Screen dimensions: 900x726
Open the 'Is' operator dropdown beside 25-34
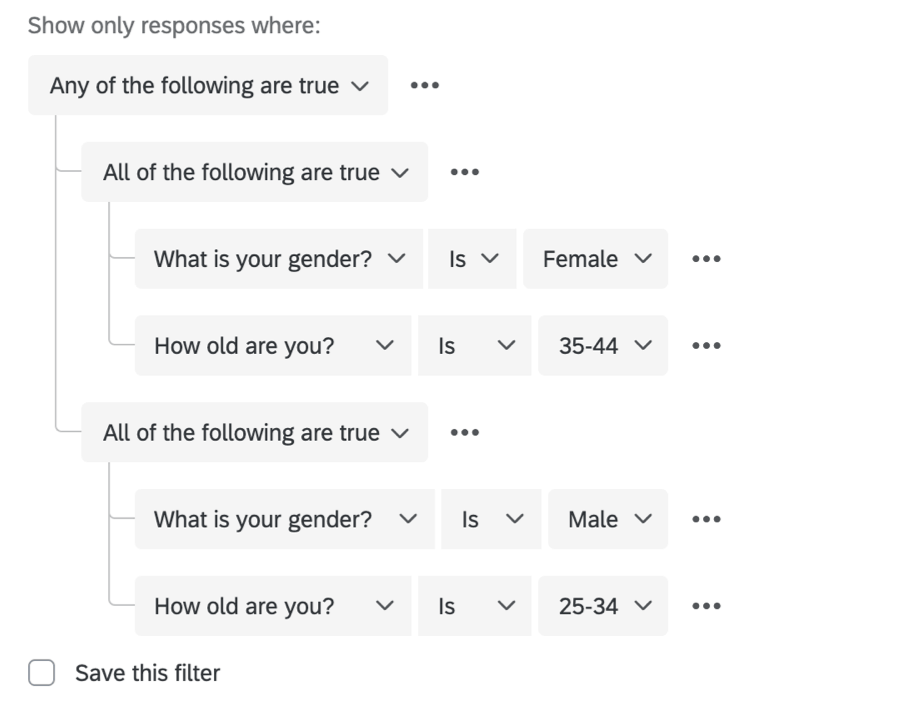[x=476, y=607]
